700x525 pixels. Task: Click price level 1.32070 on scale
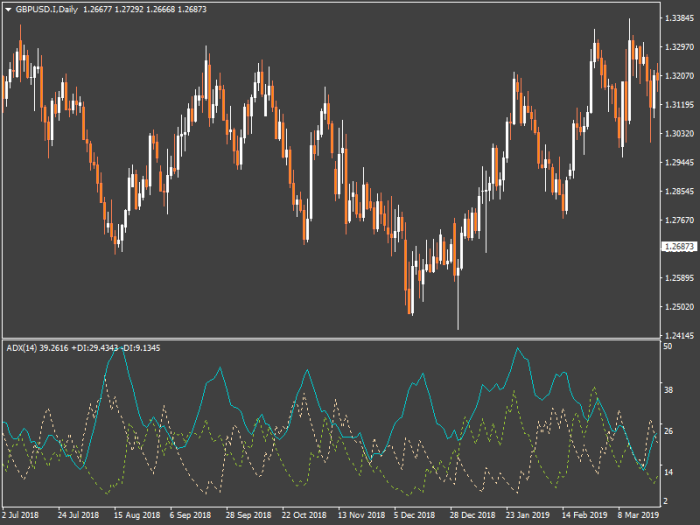pyautogui.click(x=679, y=76)
